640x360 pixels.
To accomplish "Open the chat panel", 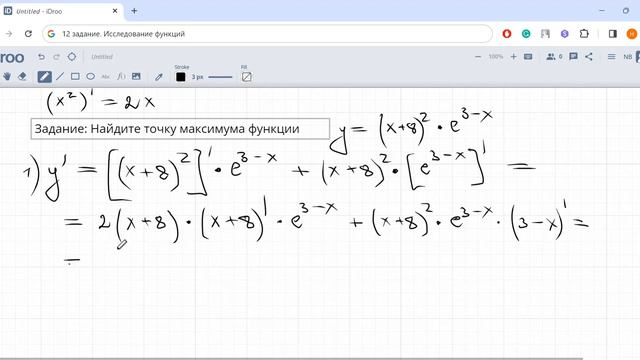I will pyautogui.click(x=573, y=57).
